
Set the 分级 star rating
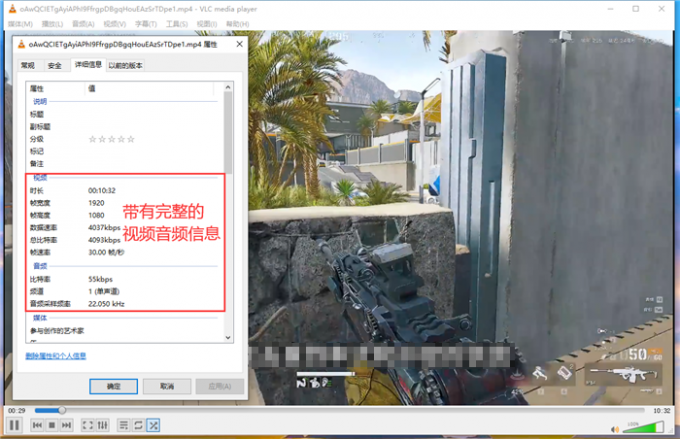[x=111, y=139]
